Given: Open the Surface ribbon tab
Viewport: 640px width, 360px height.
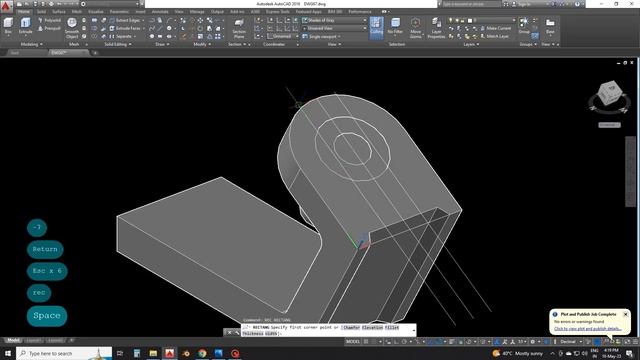Looking at the screenshot, I should point(59,12).
